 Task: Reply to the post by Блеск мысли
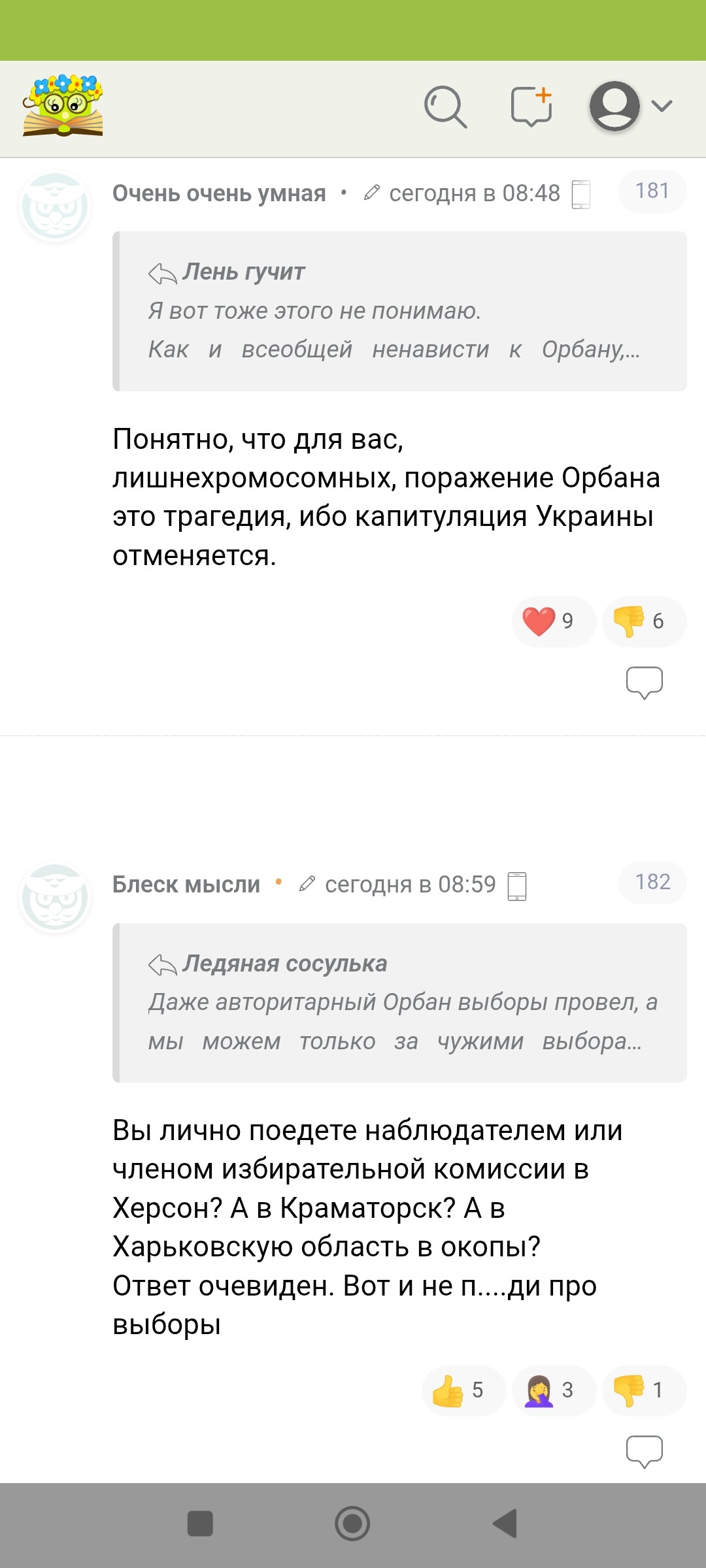[x=644, y=1452]
